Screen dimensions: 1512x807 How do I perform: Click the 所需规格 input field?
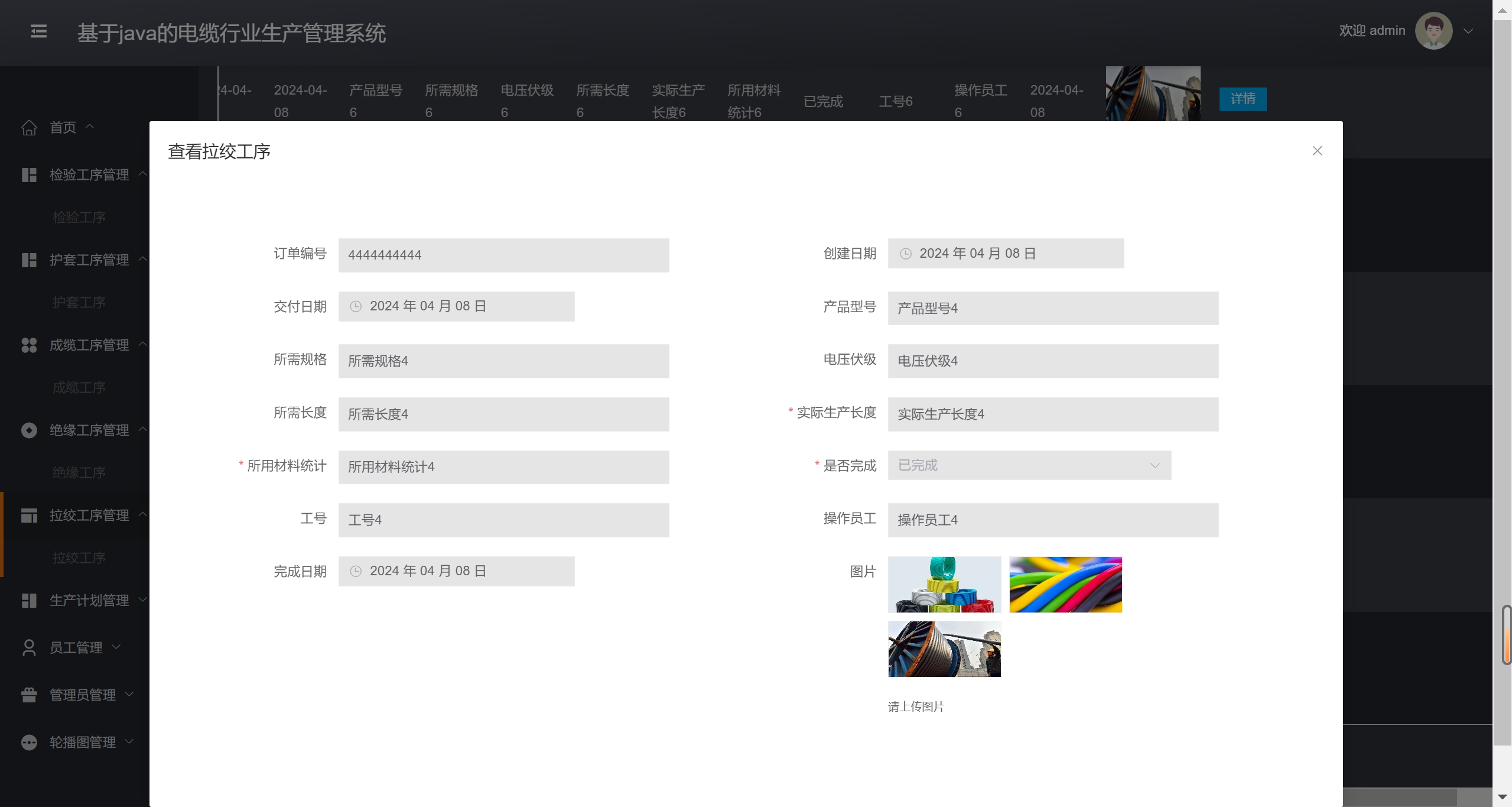pos(503,361)
